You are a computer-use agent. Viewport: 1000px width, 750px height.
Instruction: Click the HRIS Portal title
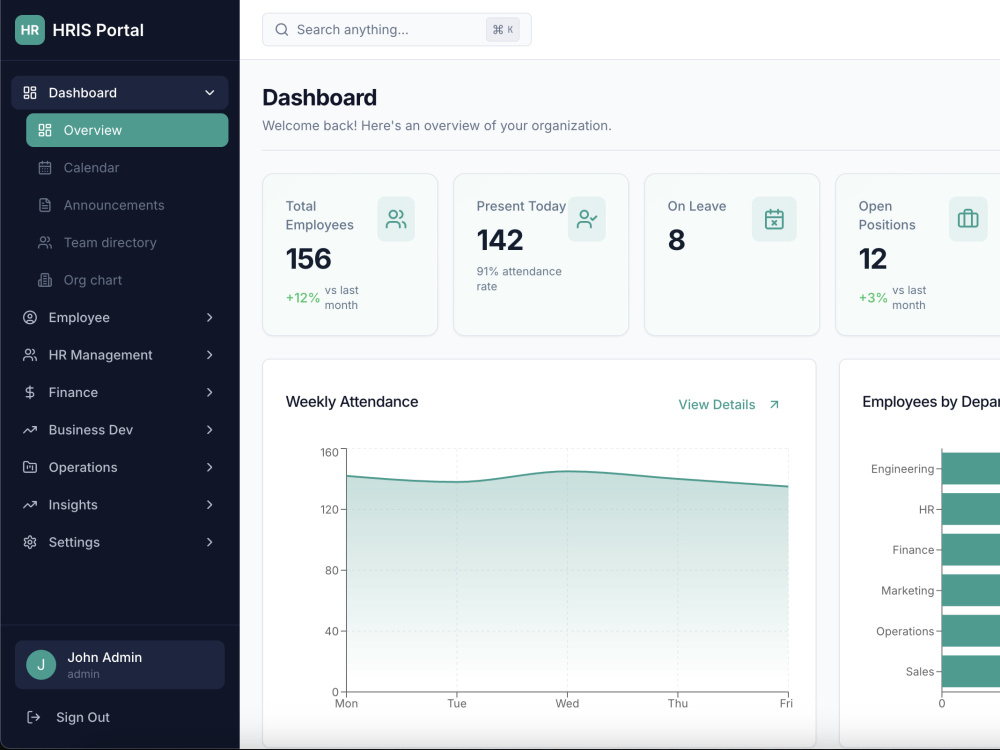[98, 30]
